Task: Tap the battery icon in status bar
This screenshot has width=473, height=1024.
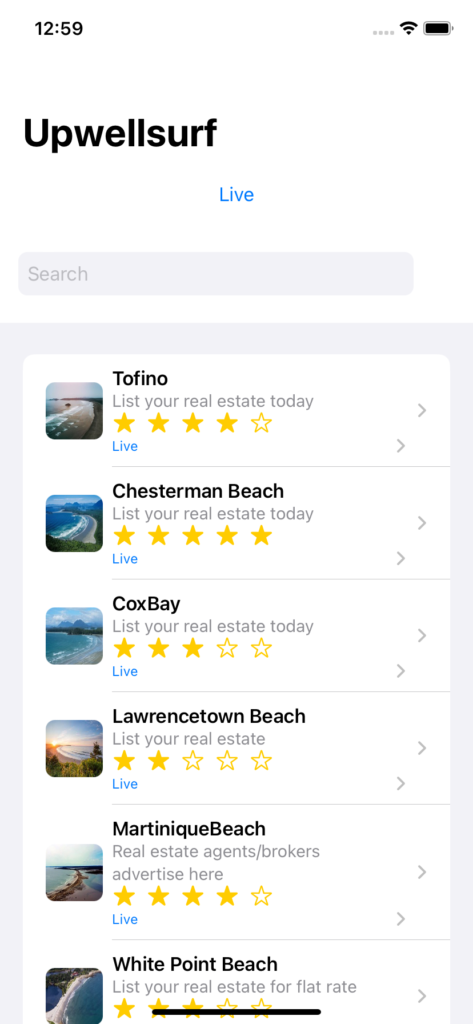Action: pos(438,29)
